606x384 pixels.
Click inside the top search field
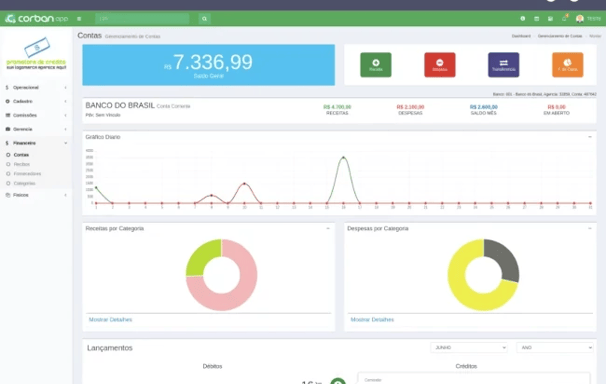(142, 19)
